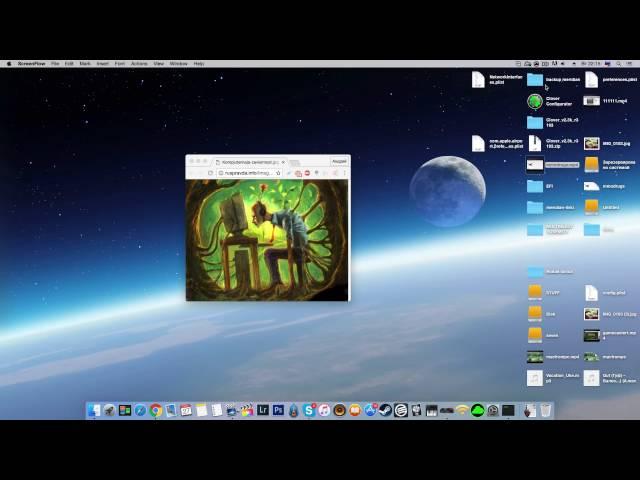Open the ScreenFlow application menu

(31, 64)
